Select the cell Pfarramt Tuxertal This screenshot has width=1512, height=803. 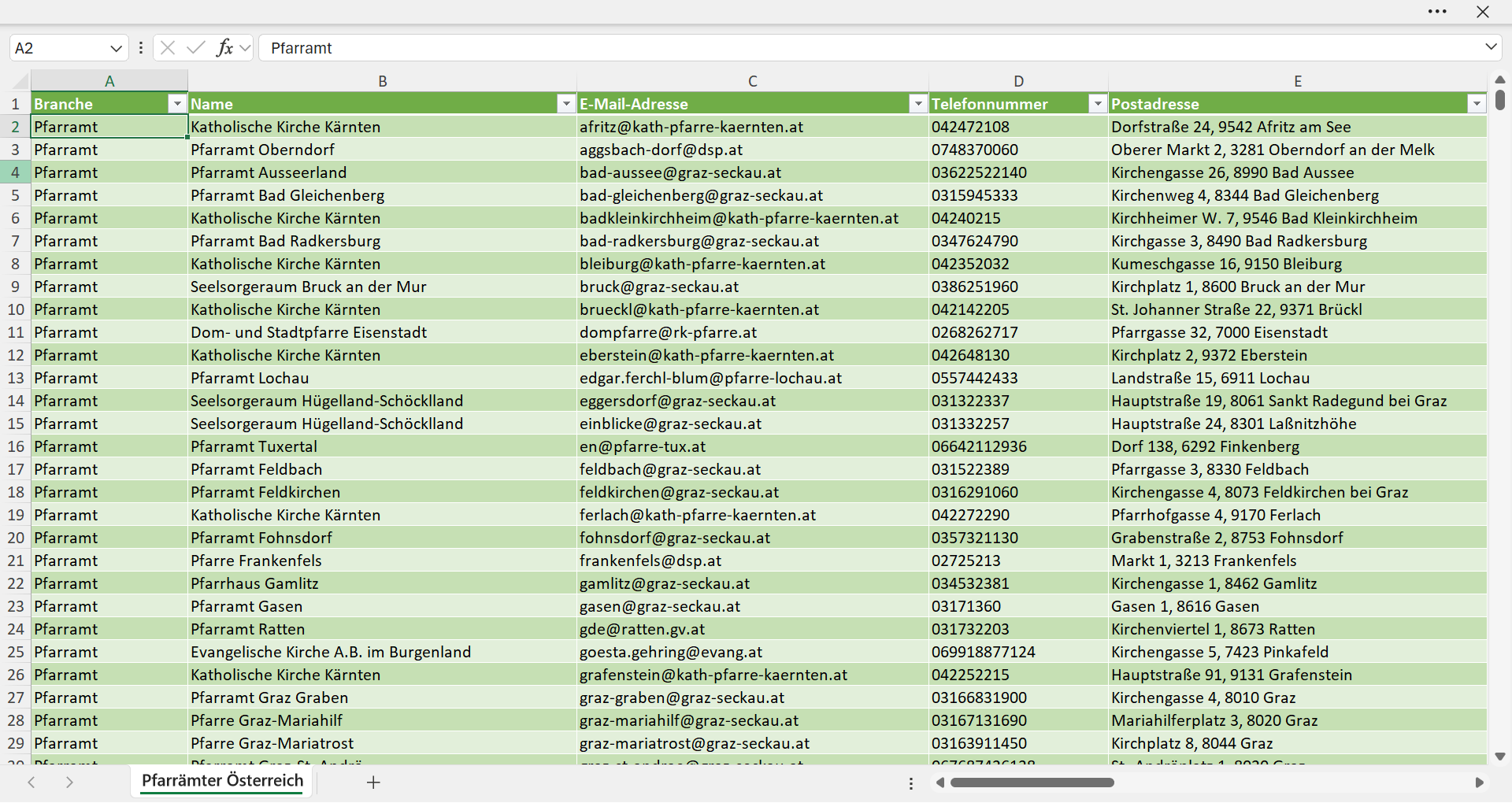click(383, 446)
